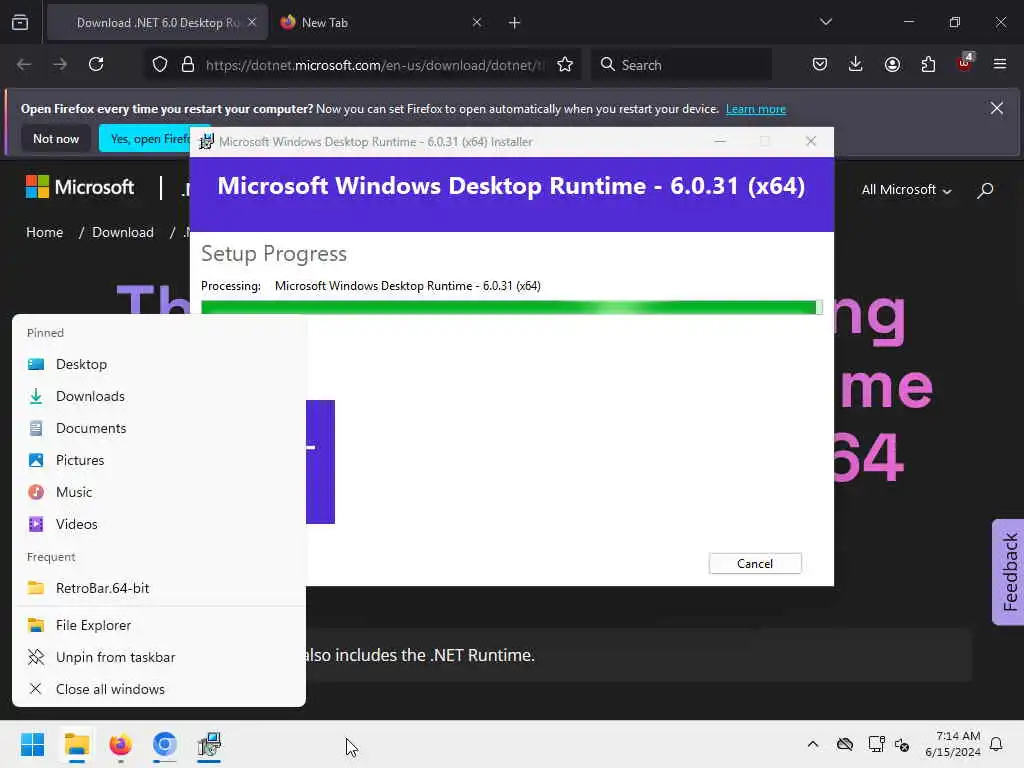Screen dimensions: 1024x768
Task: Show hidden system tray icons
Action: [x=812, y=744]
